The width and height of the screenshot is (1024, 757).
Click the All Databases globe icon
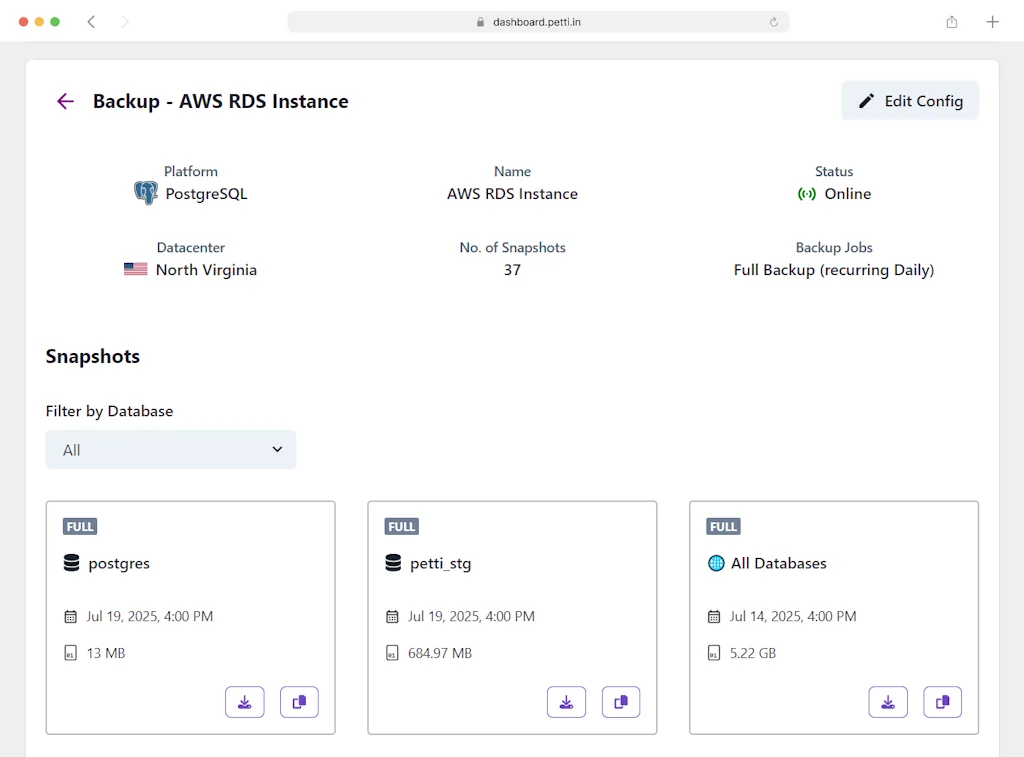716,563
